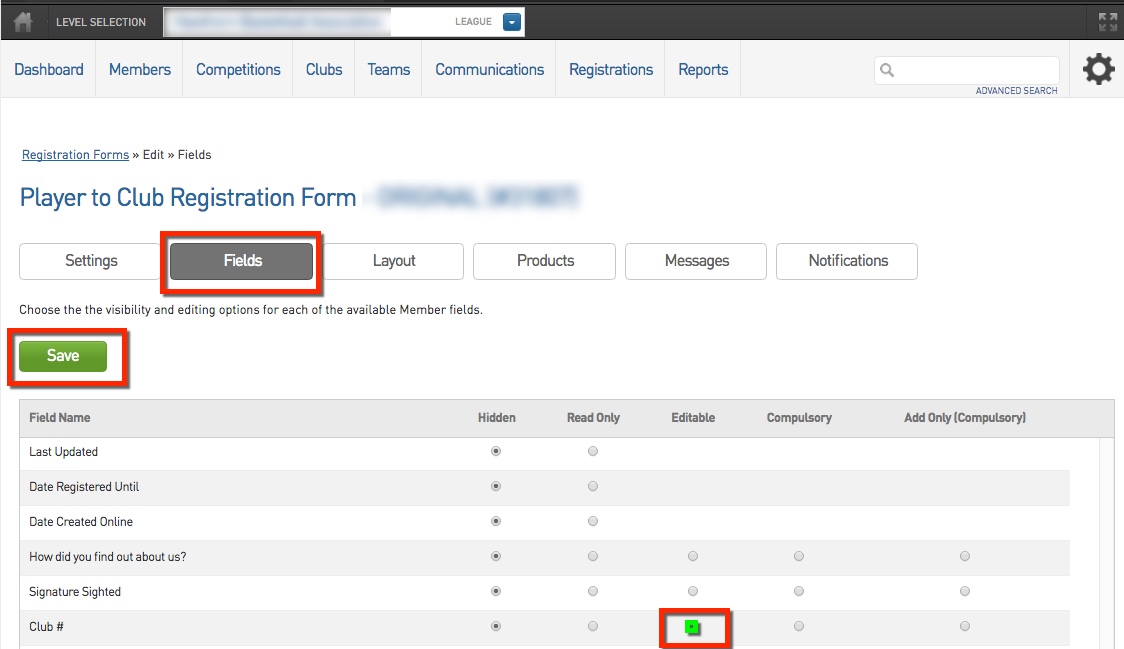Set Club # to Editable

[x=692, y=627]
